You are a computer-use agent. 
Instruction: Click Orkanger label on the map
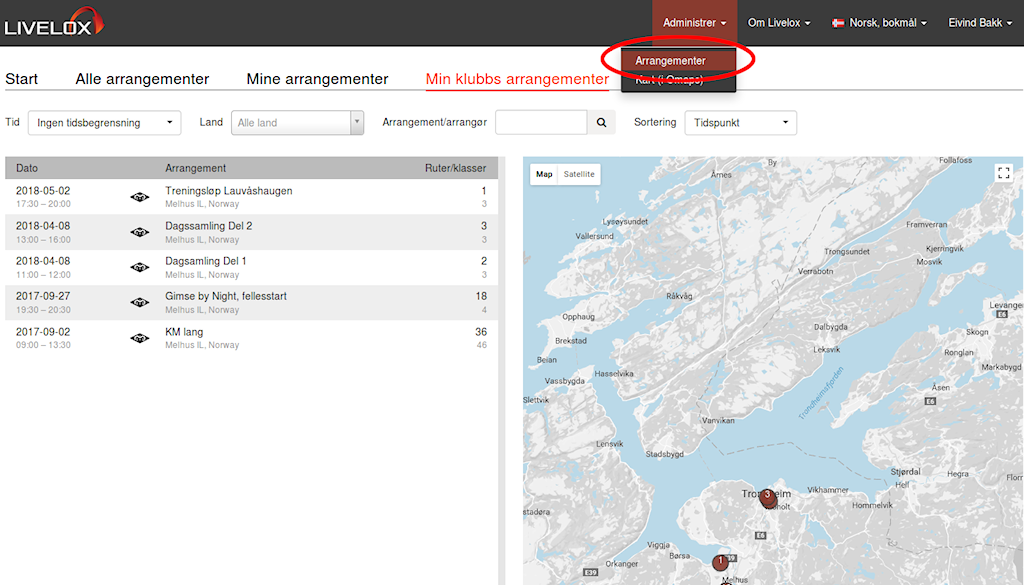click(622, 563)
